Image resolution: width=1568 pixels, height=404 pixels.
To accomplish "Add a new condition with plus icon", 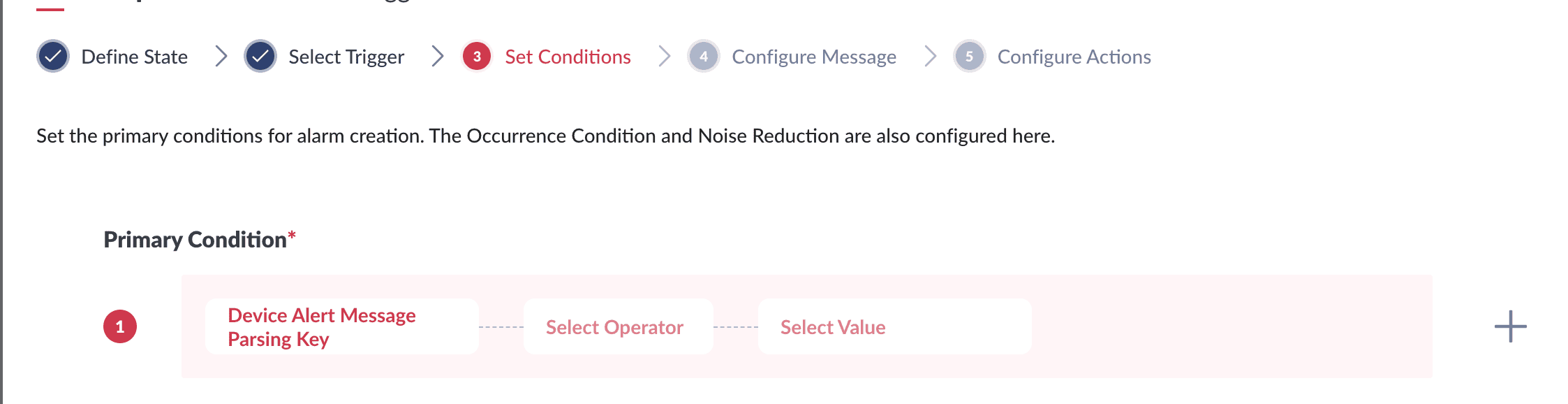I will 1510,326.
